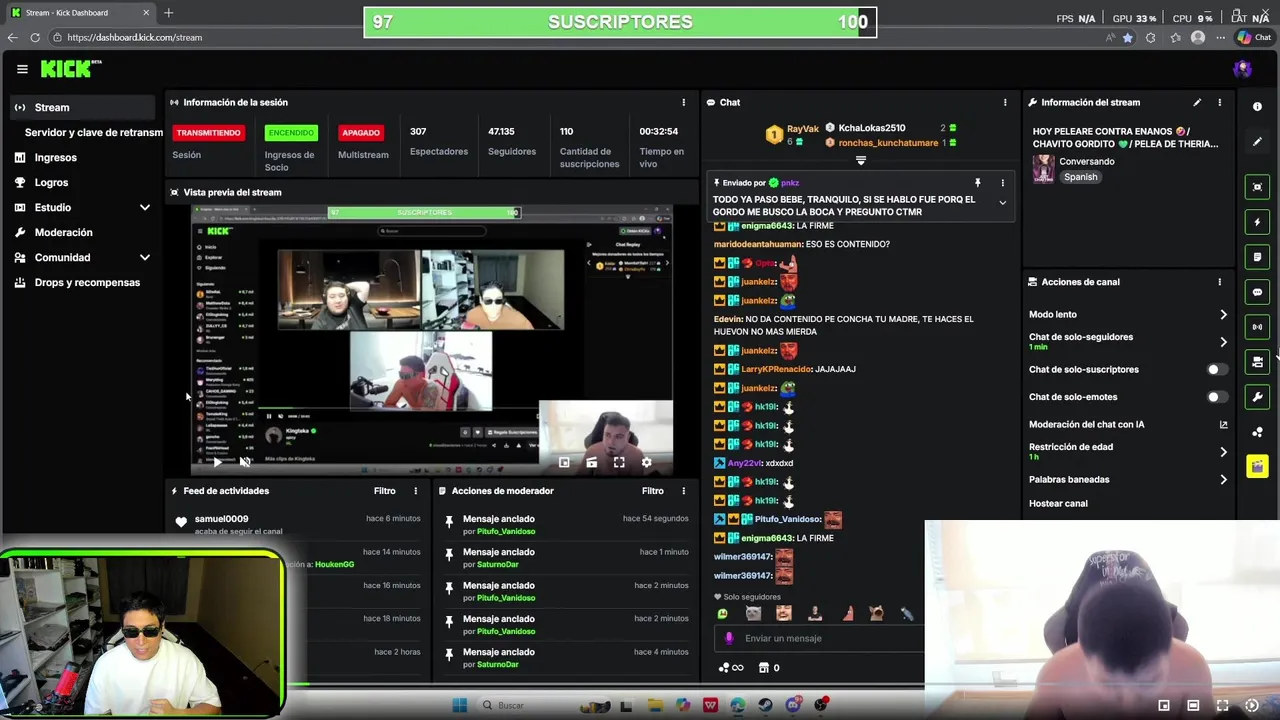
Task: Open Restricción de edad settings
Action: pyautogui.click(x=1128, y=451)
